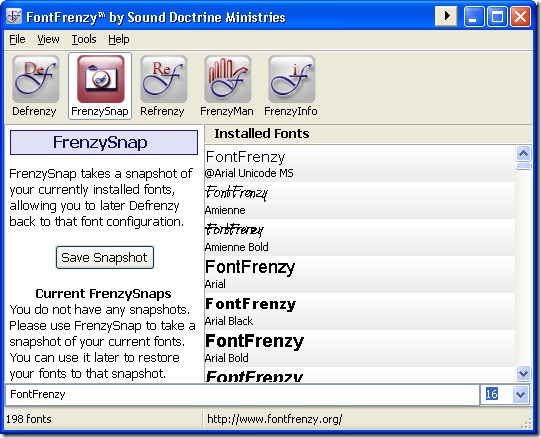Open the File menu
541x438 pixels.
17,39
